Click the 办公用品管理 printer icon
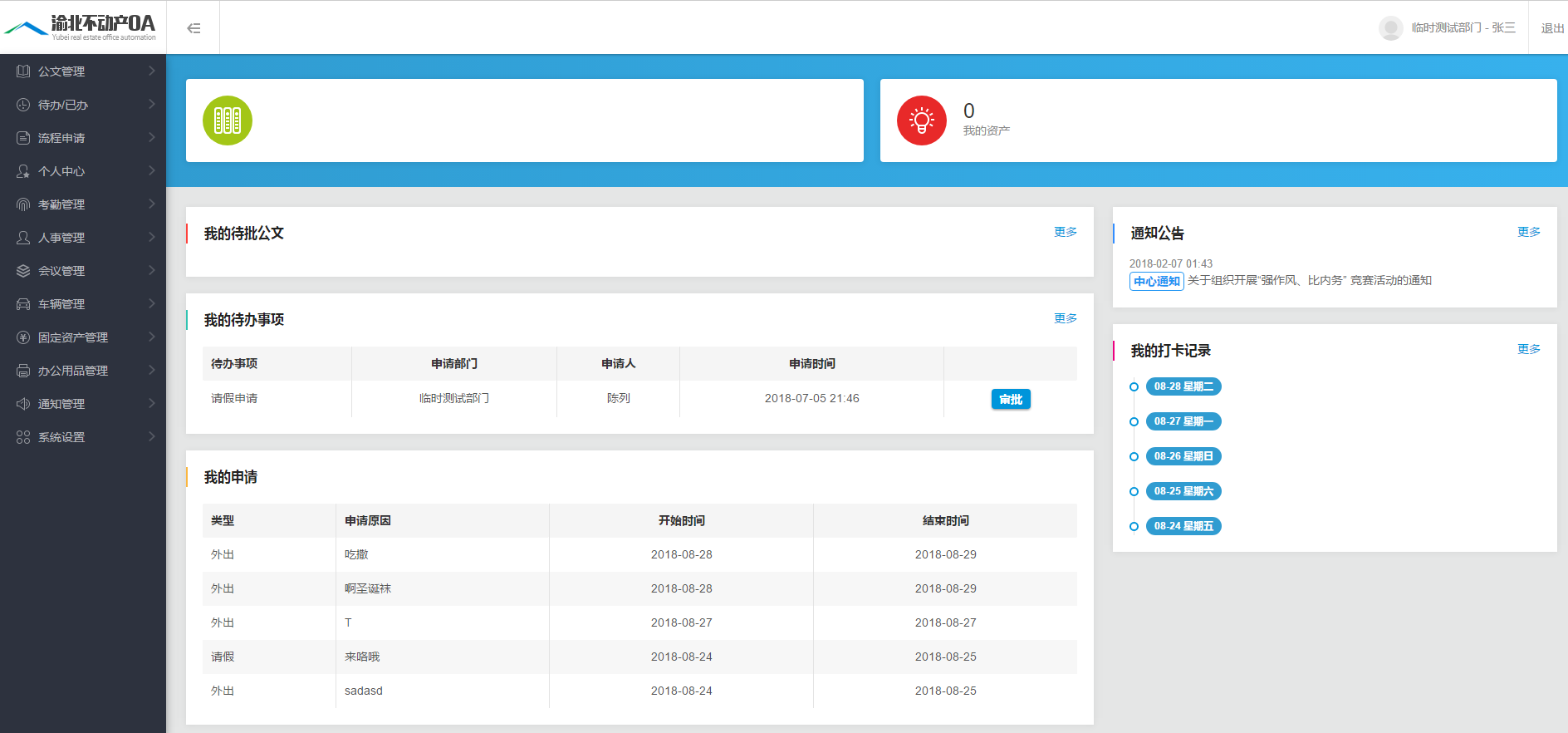 (x=23, y=371)
